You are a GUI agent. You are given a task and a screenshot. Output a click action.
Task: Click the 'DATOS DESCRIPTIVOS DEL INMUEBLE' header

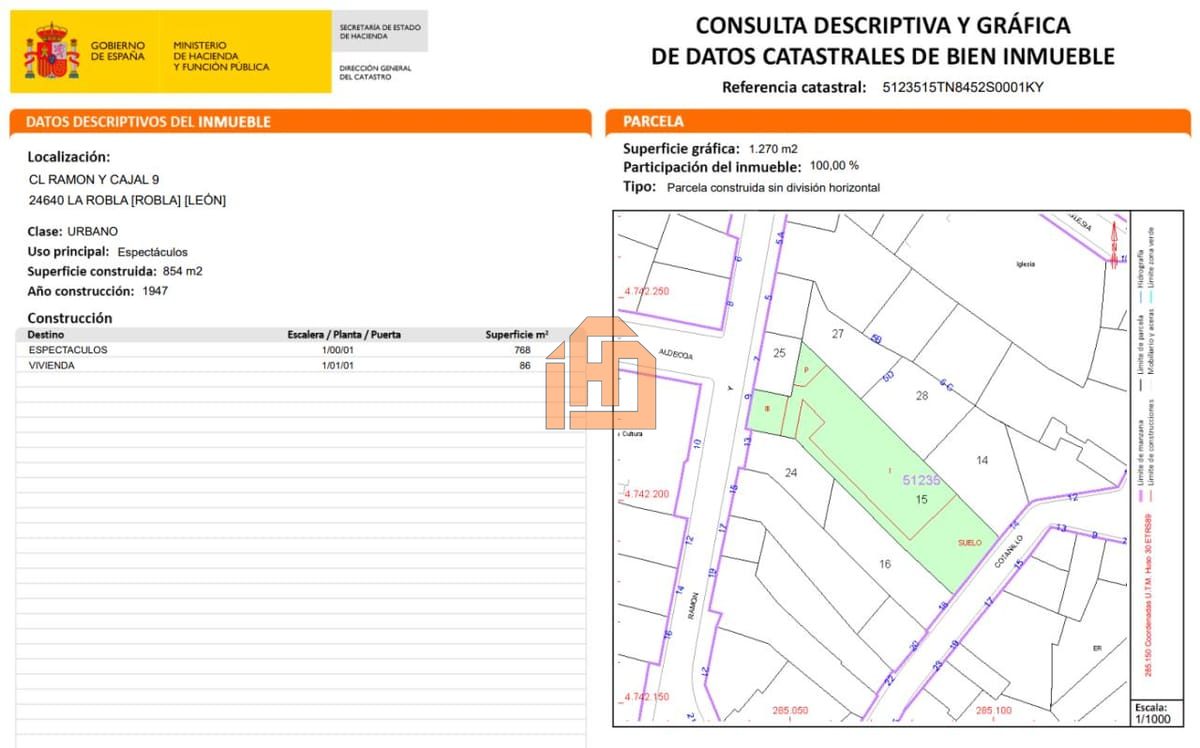click(148, 122)
